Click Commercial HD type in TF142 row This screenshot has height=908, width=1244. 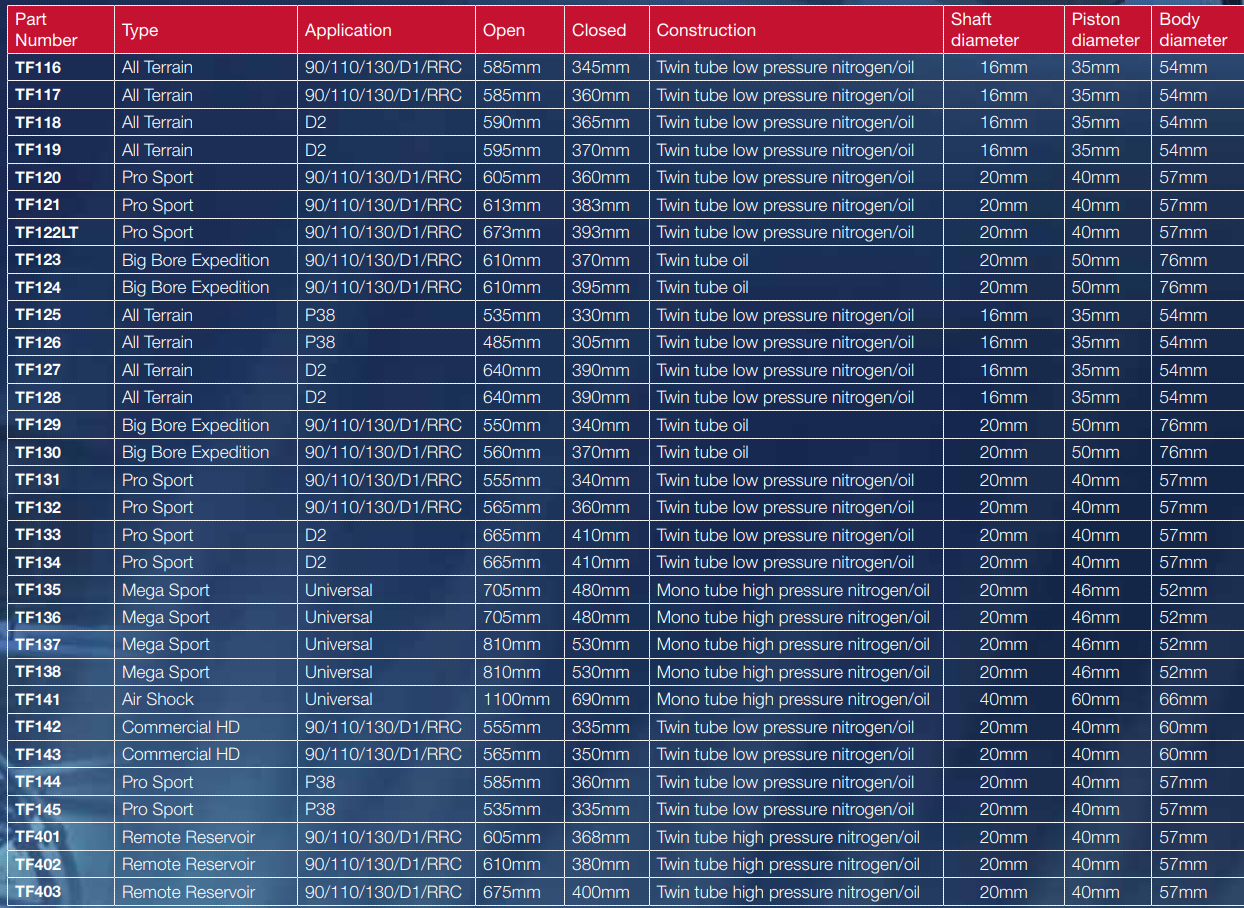pos(181,728)
